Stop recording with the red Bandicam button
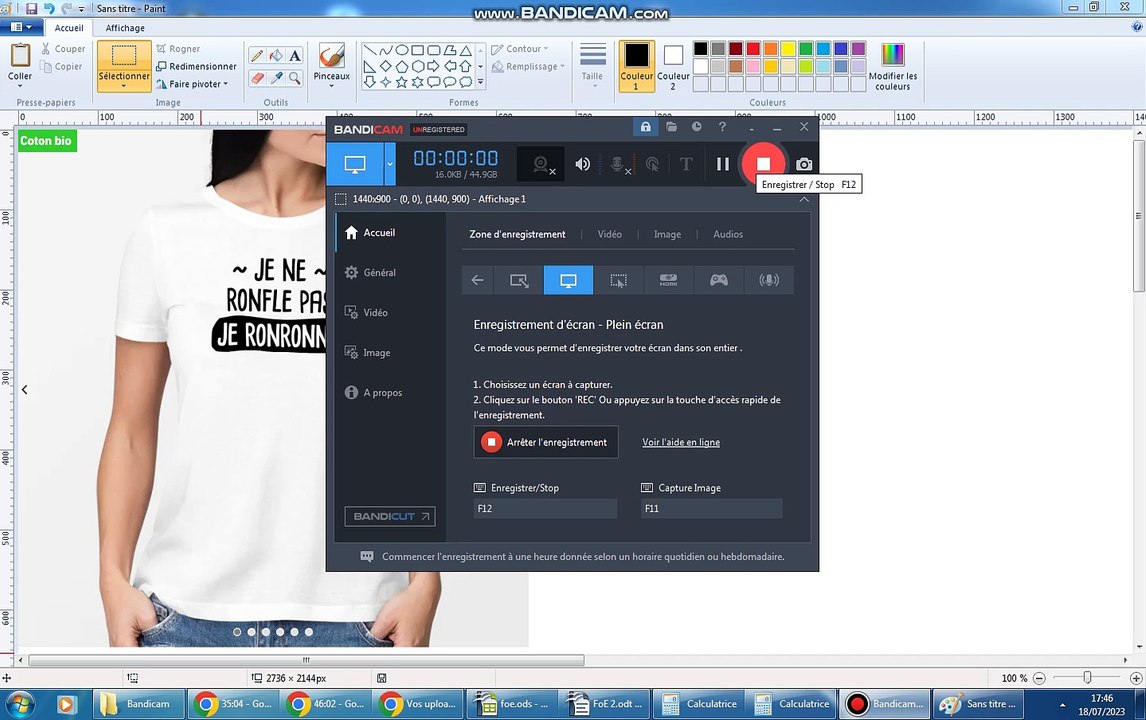The image size is (1146, 720). (x=763, y=164)
